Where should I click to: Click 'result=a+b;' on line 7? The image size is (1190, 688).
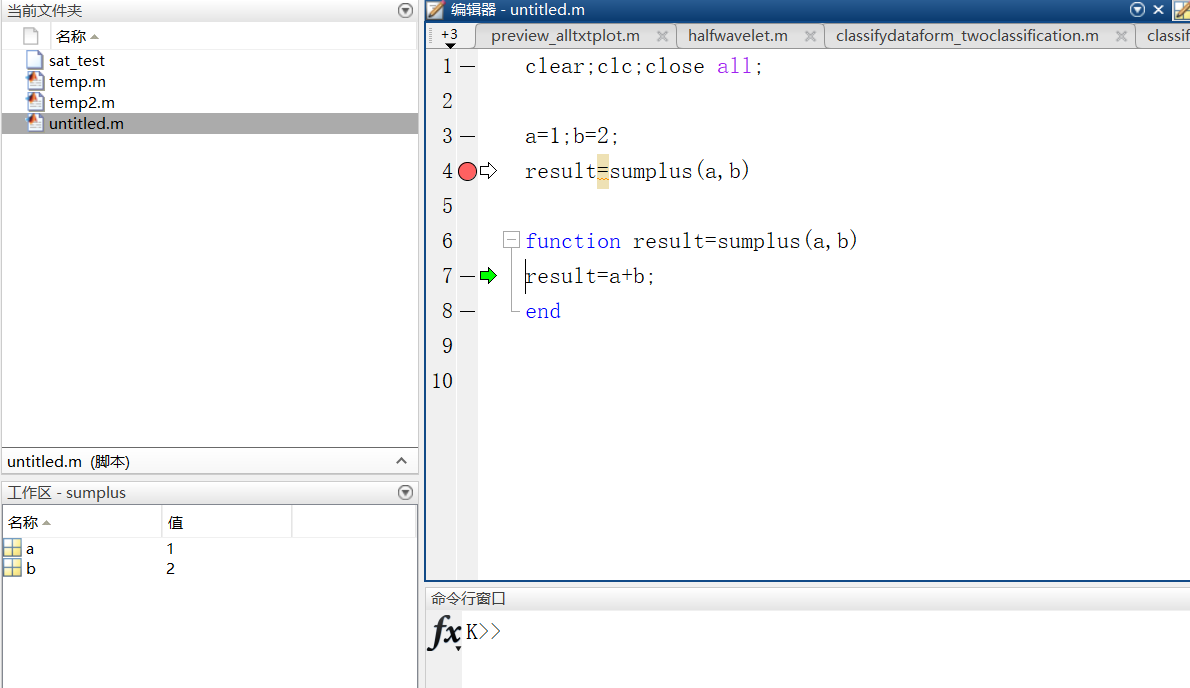tap(590, 276)
